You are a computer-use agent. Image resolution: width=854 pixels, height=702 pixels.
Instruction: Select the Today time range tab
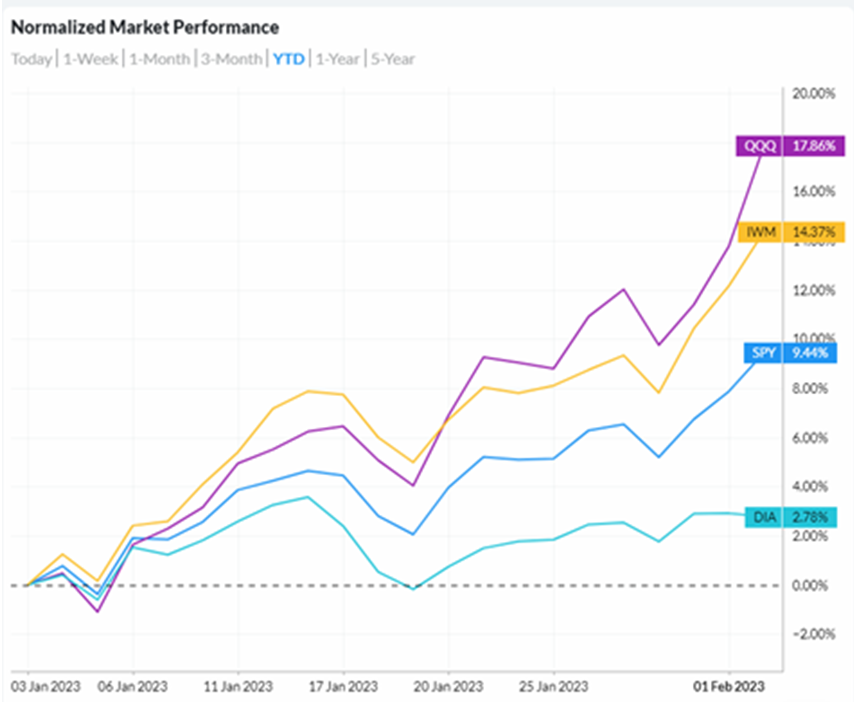31,59
